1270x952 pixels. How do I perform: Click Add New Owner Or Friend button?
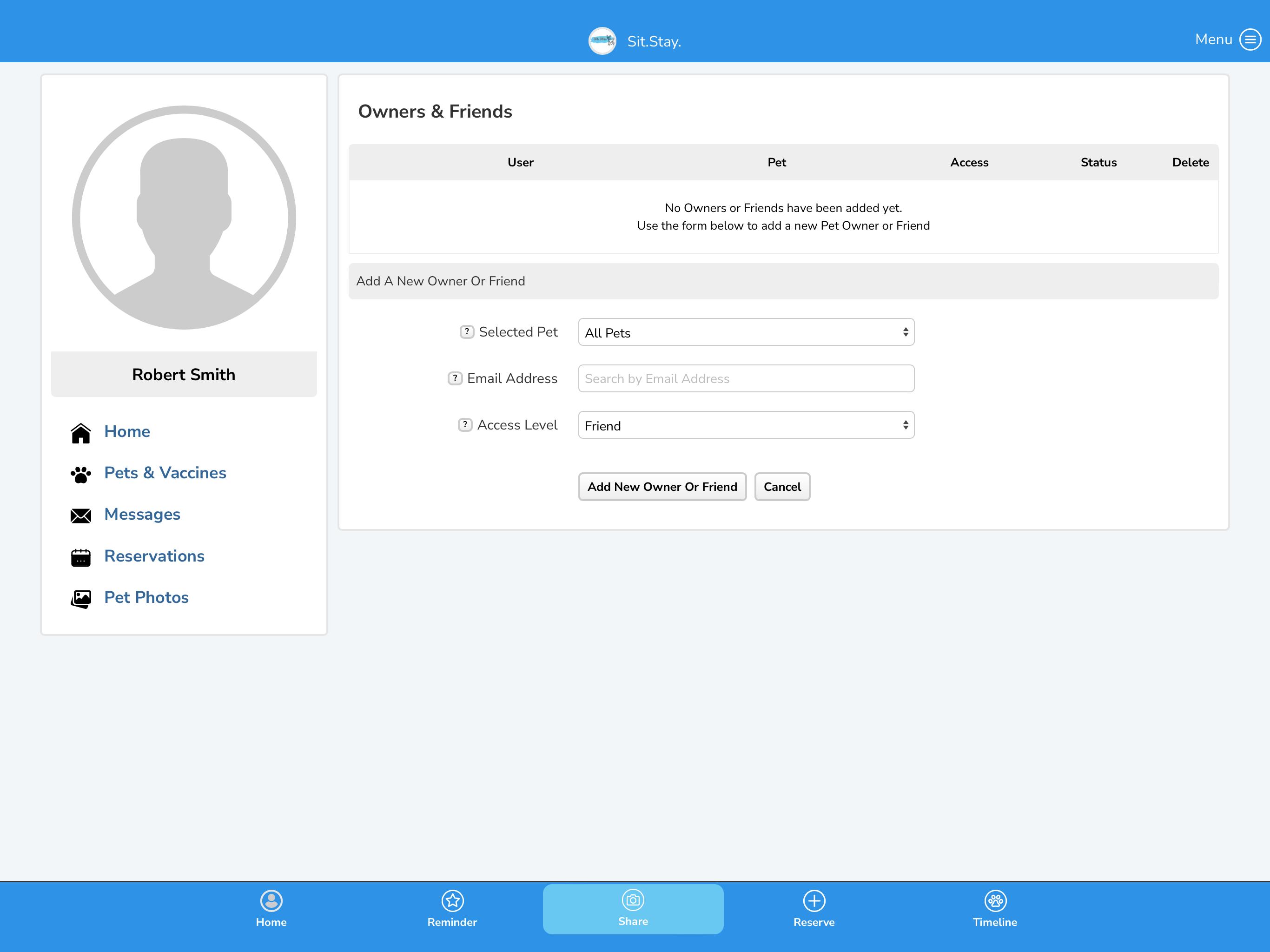662,487
